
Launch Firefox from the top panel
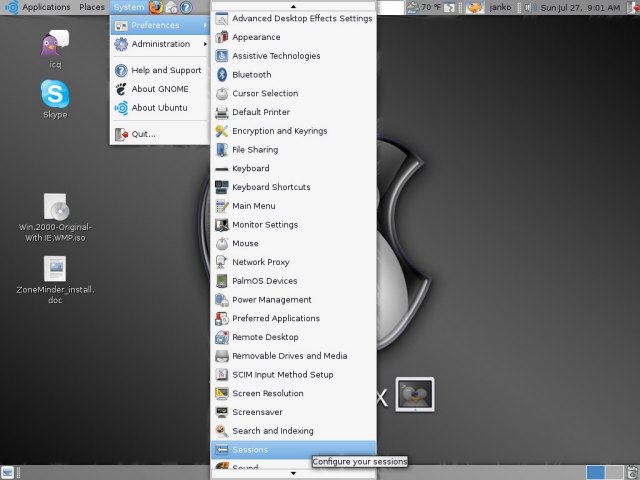click(156, 7)
